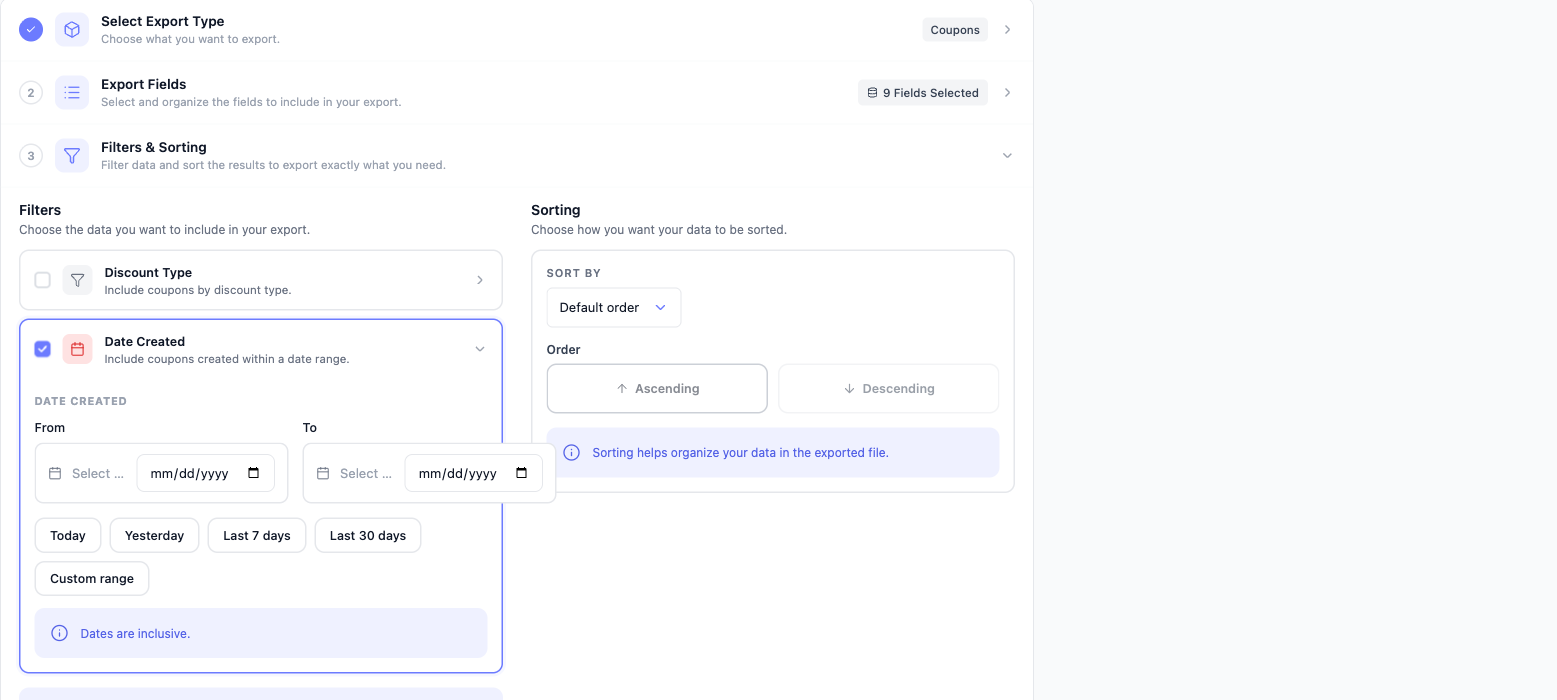Screen dimensions: 1557x700
Task: Click the 9 Fields Selected badge
Action: 923,93
